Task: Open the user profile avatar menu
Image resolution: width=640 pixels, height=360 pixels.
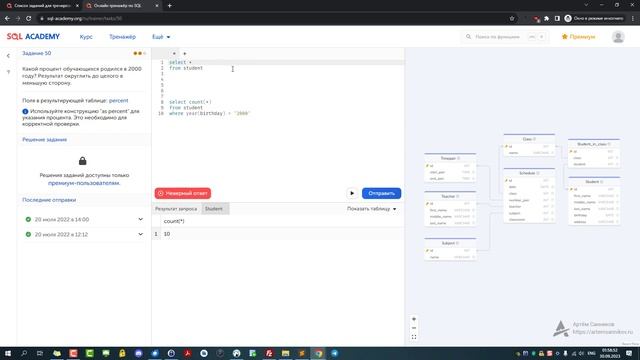Action: [618, 37]
